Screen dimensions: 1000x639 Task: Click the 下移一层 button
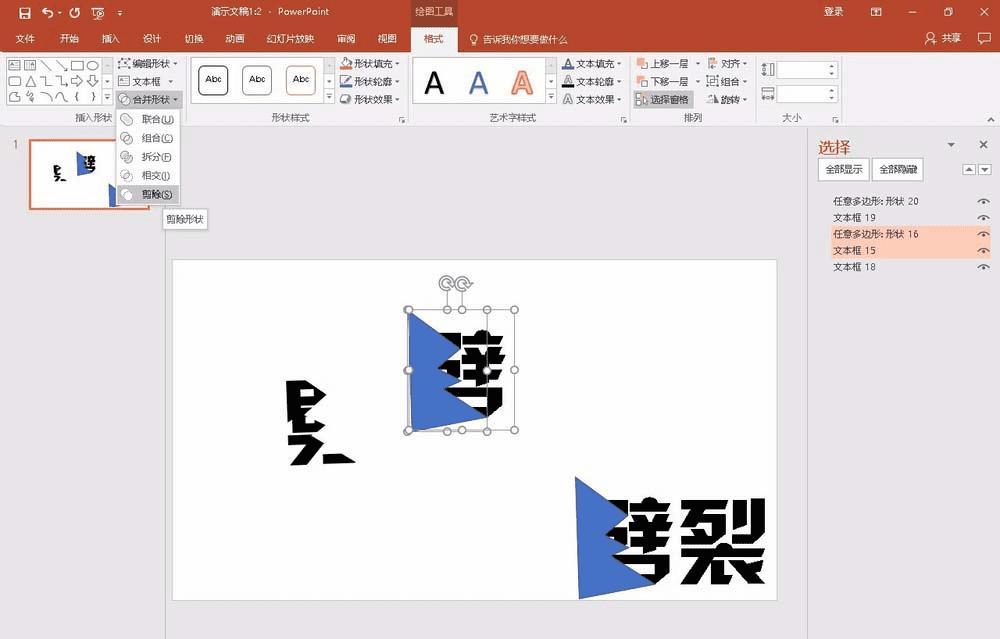[663, 82]
